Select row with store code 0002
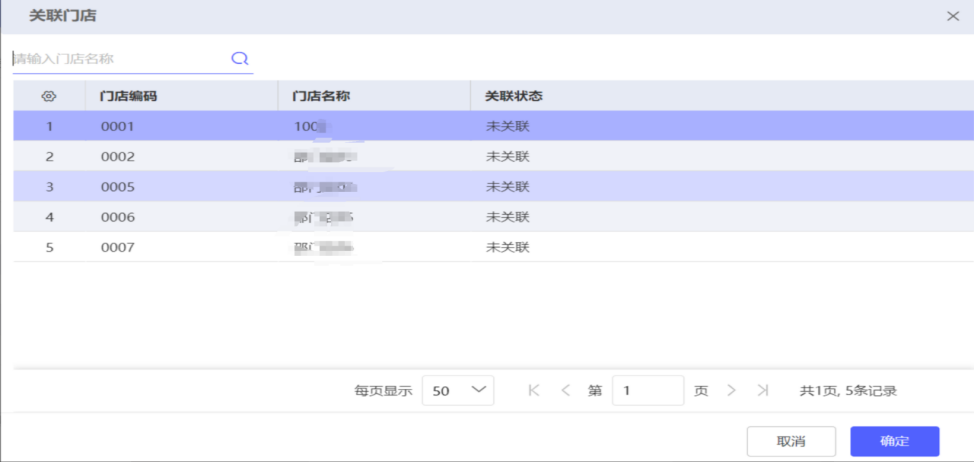This screenshot has width=974, height=463. (117, 157)
